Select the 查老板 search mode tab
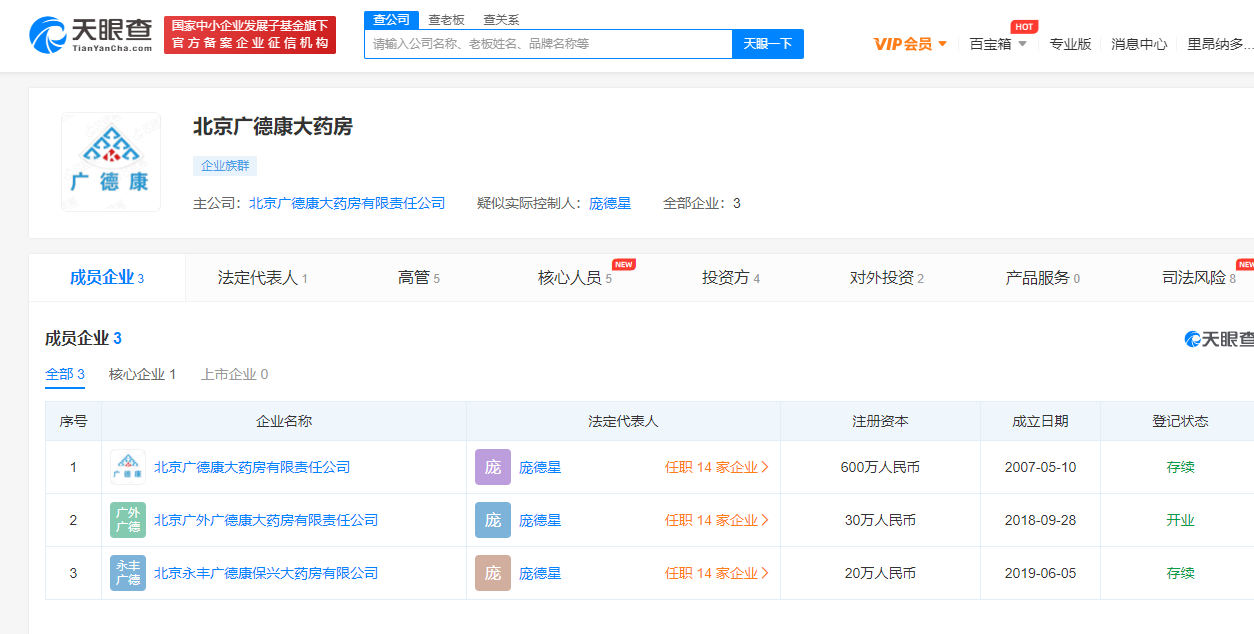The image size is (1254, 634). [x=446, y=20]
